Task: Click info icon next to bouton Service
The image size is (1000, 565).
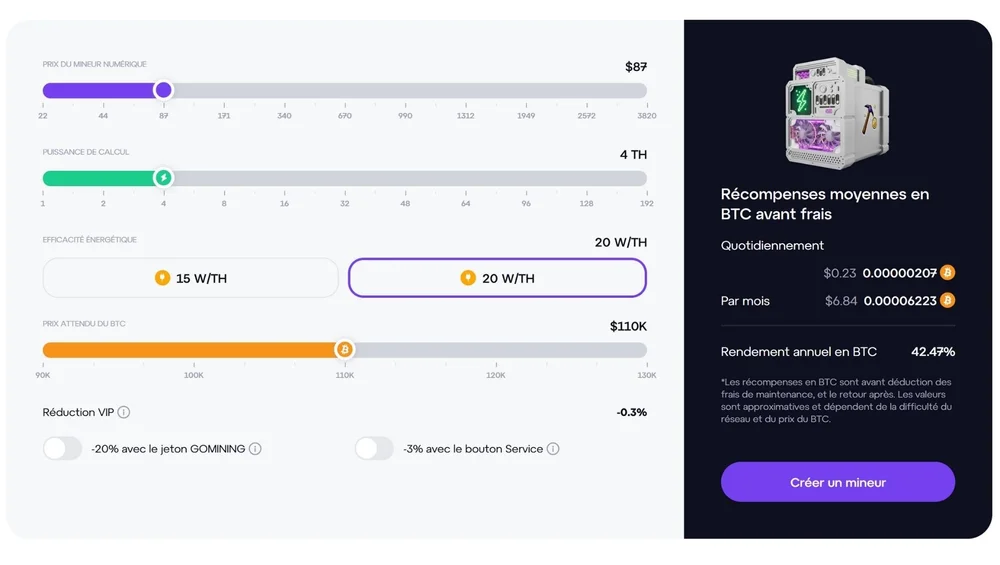Action: coord(553,449)
